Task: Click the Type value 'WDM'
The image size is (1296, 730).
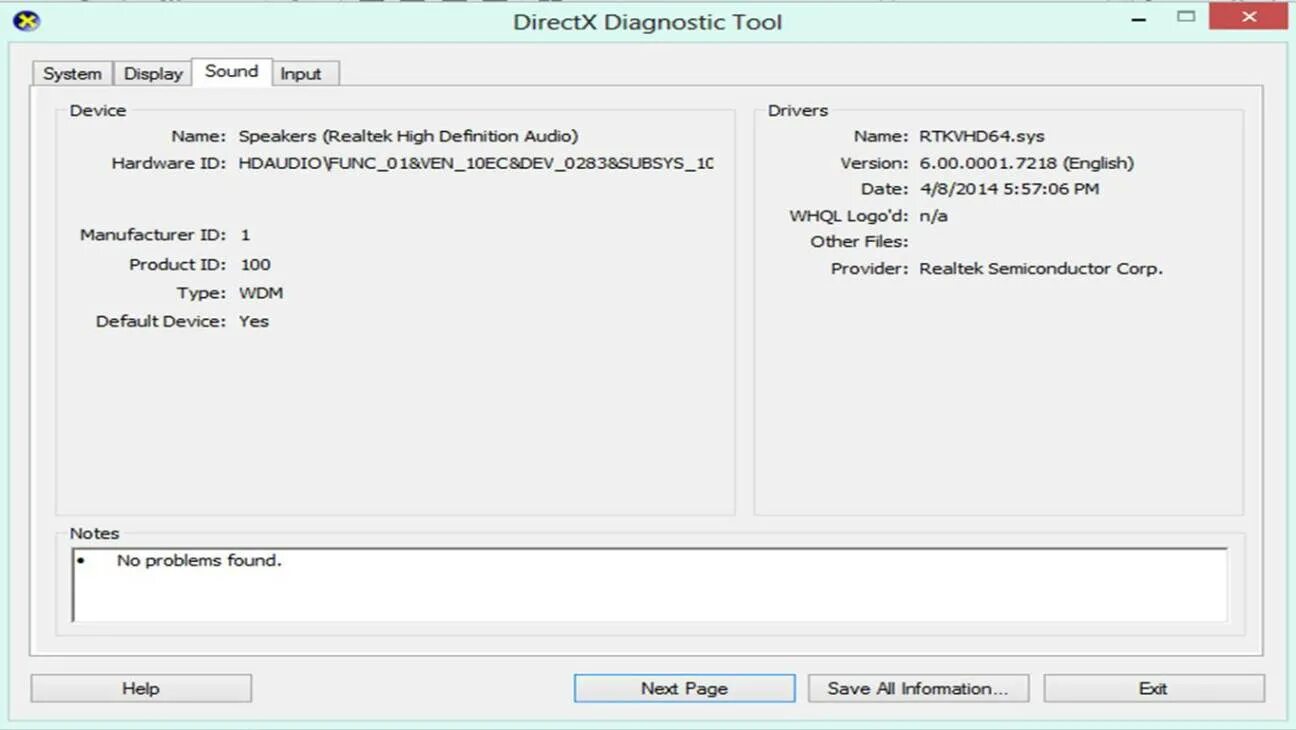Action: click(x=261, y=293)
